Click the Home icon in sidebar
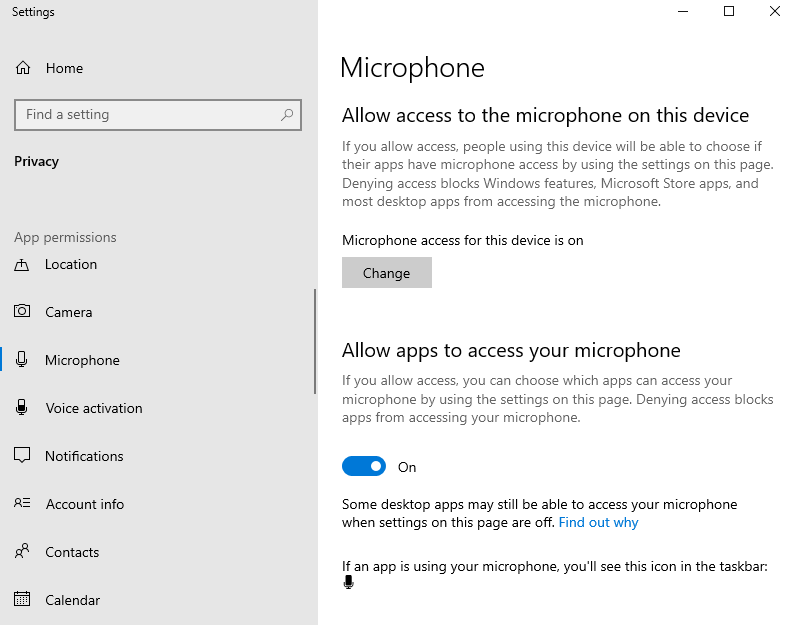The image size is (795, 625). click(22, 68)
